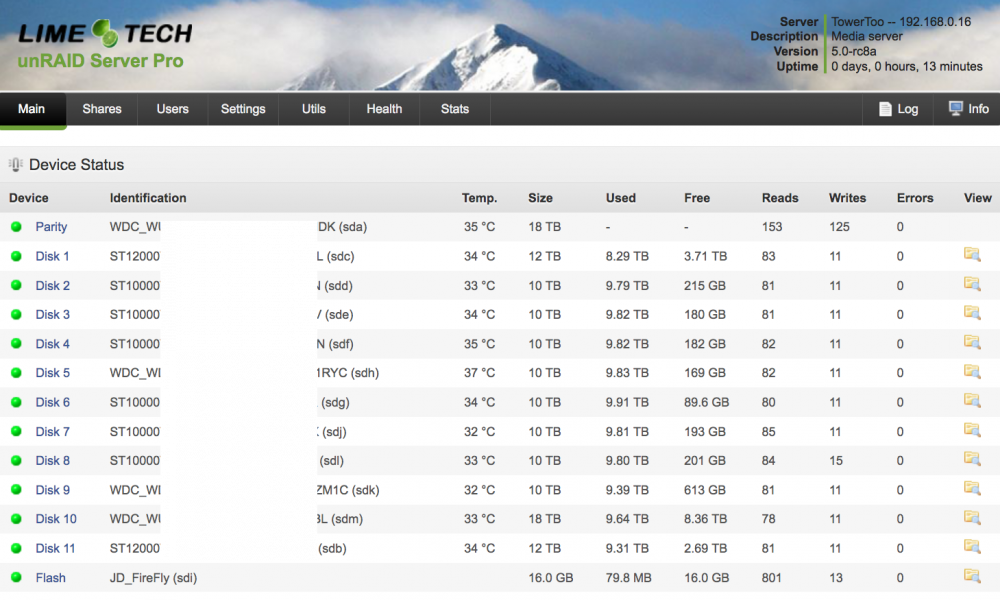Screen dimensions: 1000x600
Task: Click the 613 GB free value
Action: pyautogui.click(x=705, y=490)
